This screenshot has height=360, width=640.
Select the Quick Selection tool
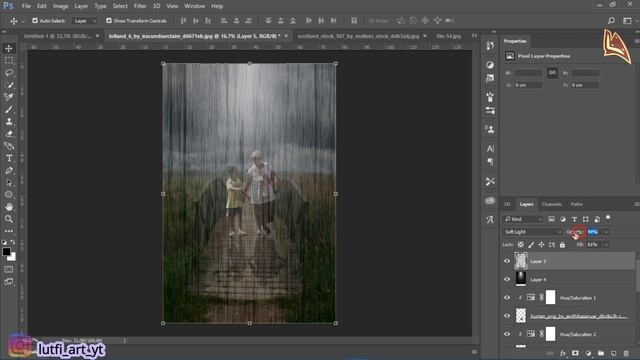tap(9, 85)
